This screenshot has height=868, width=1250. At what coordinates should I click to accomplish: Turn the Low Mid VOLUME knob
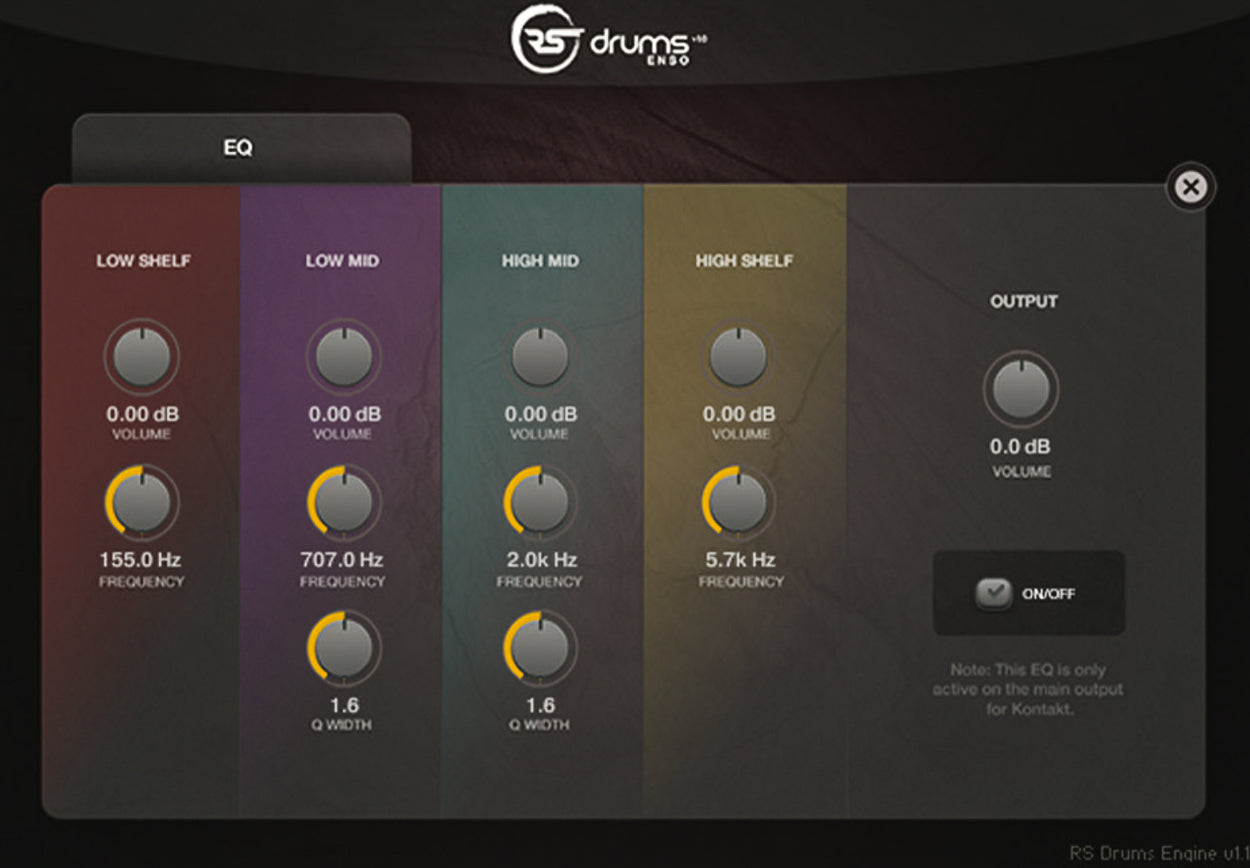[x=343, y=355]
